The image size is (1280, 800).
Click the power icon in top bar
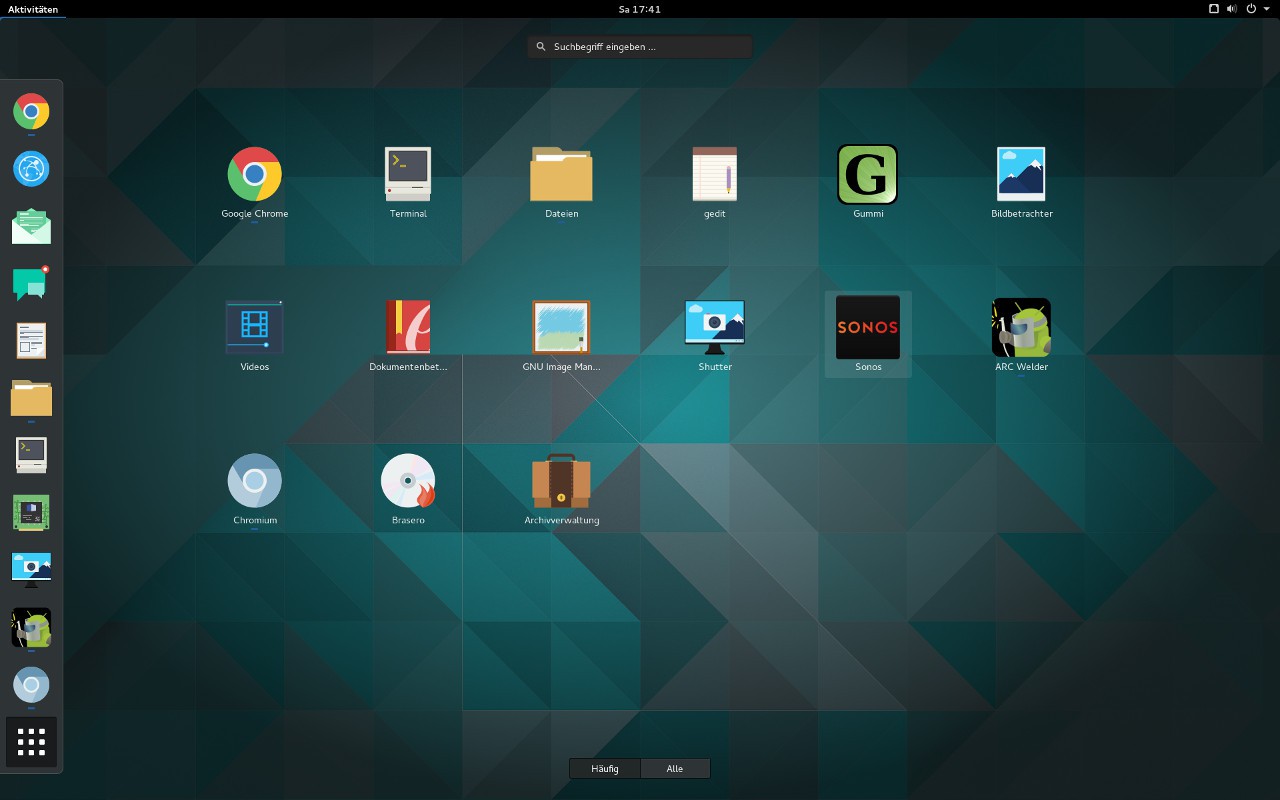tap(1251, 9)
